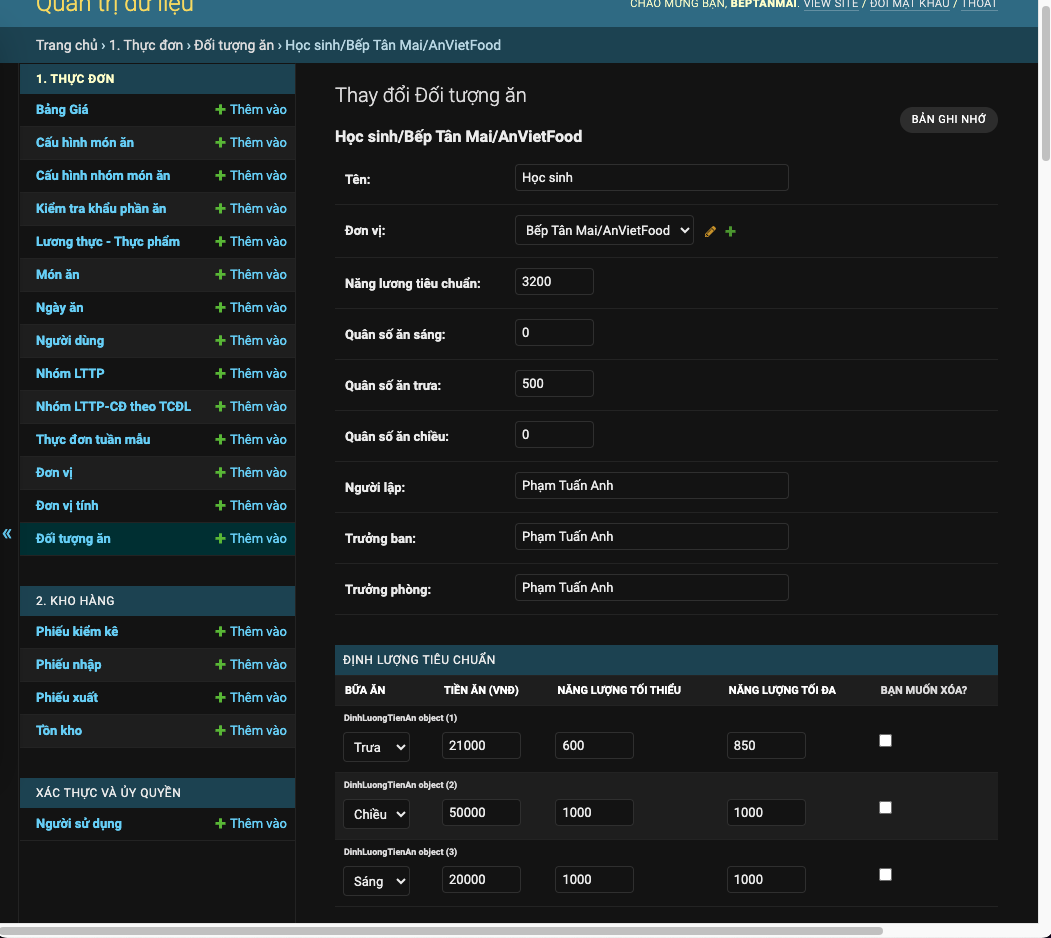Check delete box for DinhLuongTienAn object 2
The width and height of the screenshot is (1051, 938).
point(885,807)
